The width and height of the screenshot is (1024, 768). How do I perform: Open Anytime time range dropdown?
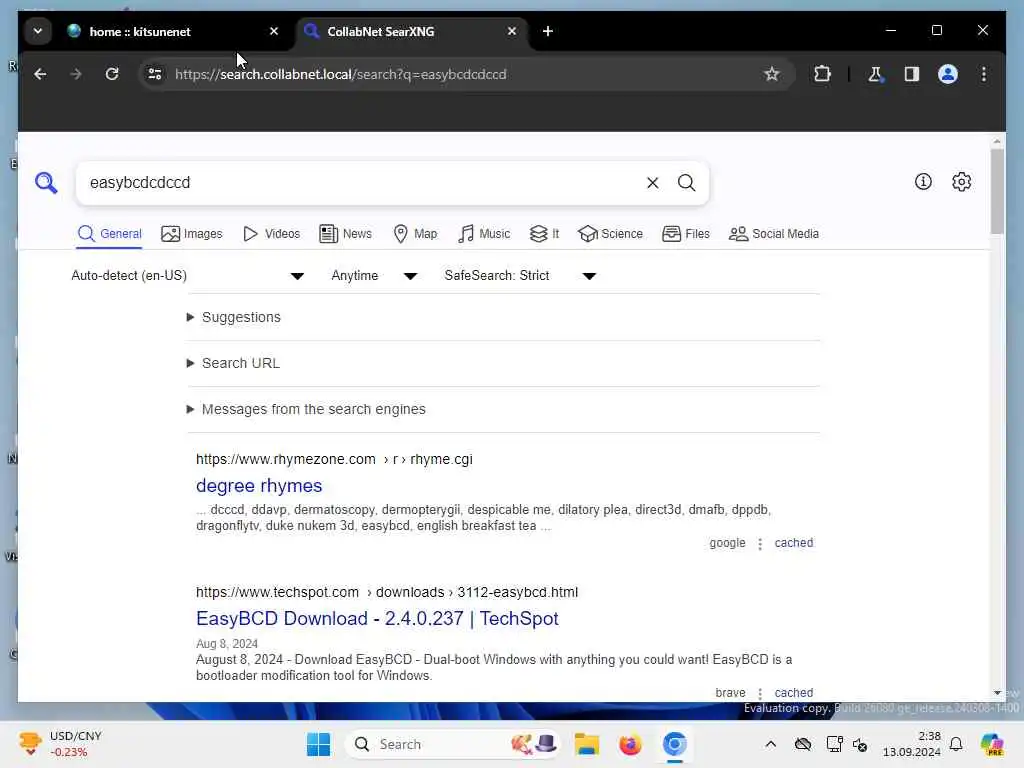(x=374, y=276)
